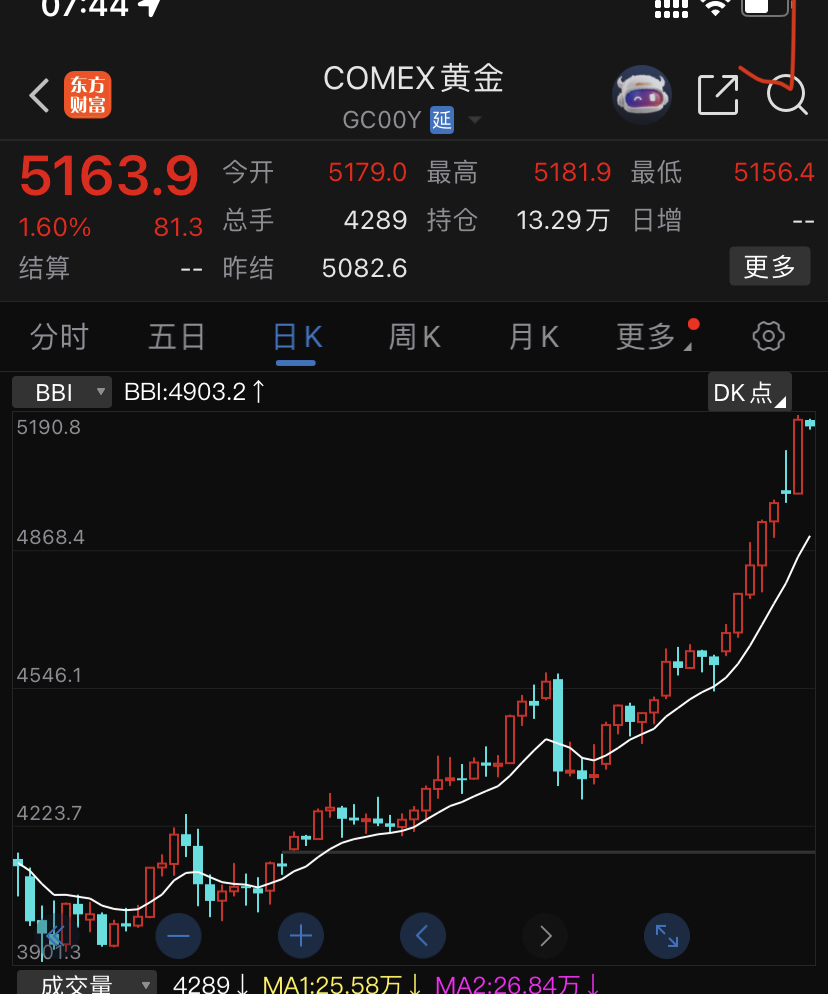The width and height of the screenshot is (828, 994).
Task: Open the DK点 selector
Action: [x=749, y=392]
